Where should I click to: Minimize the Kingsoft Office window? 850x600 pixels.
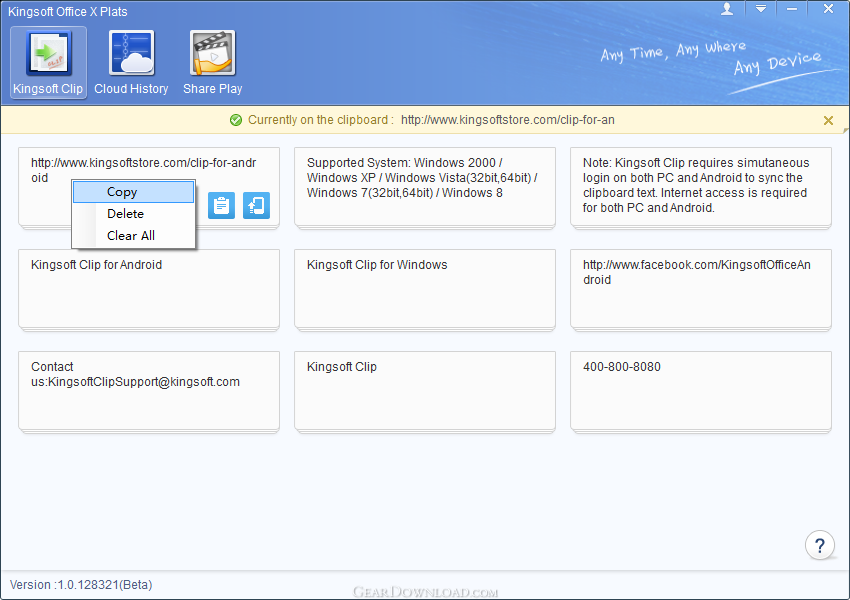tap(791, 9)
